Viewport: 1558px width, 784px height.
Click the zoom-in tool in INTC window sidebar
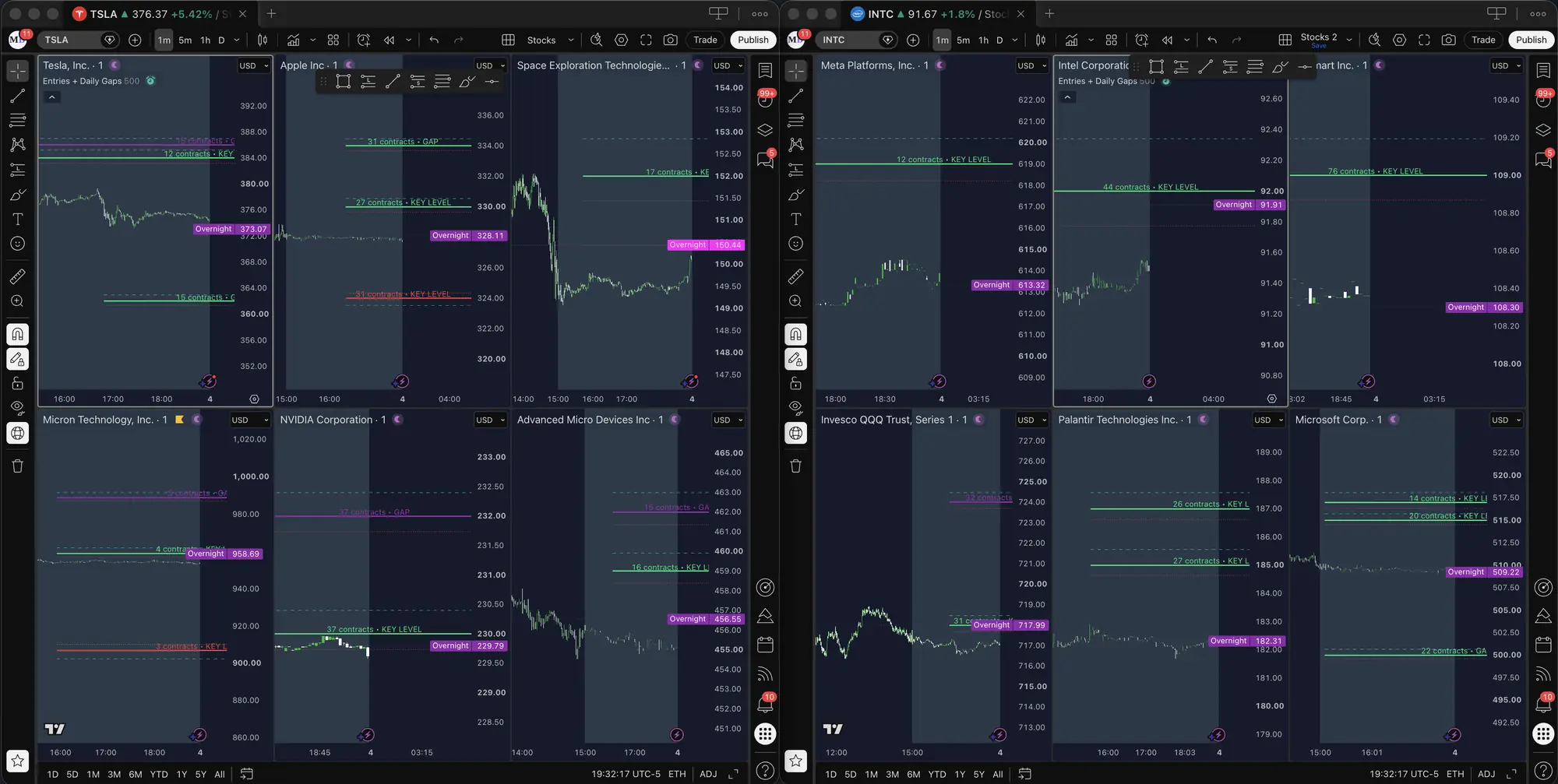coord(795,301)
